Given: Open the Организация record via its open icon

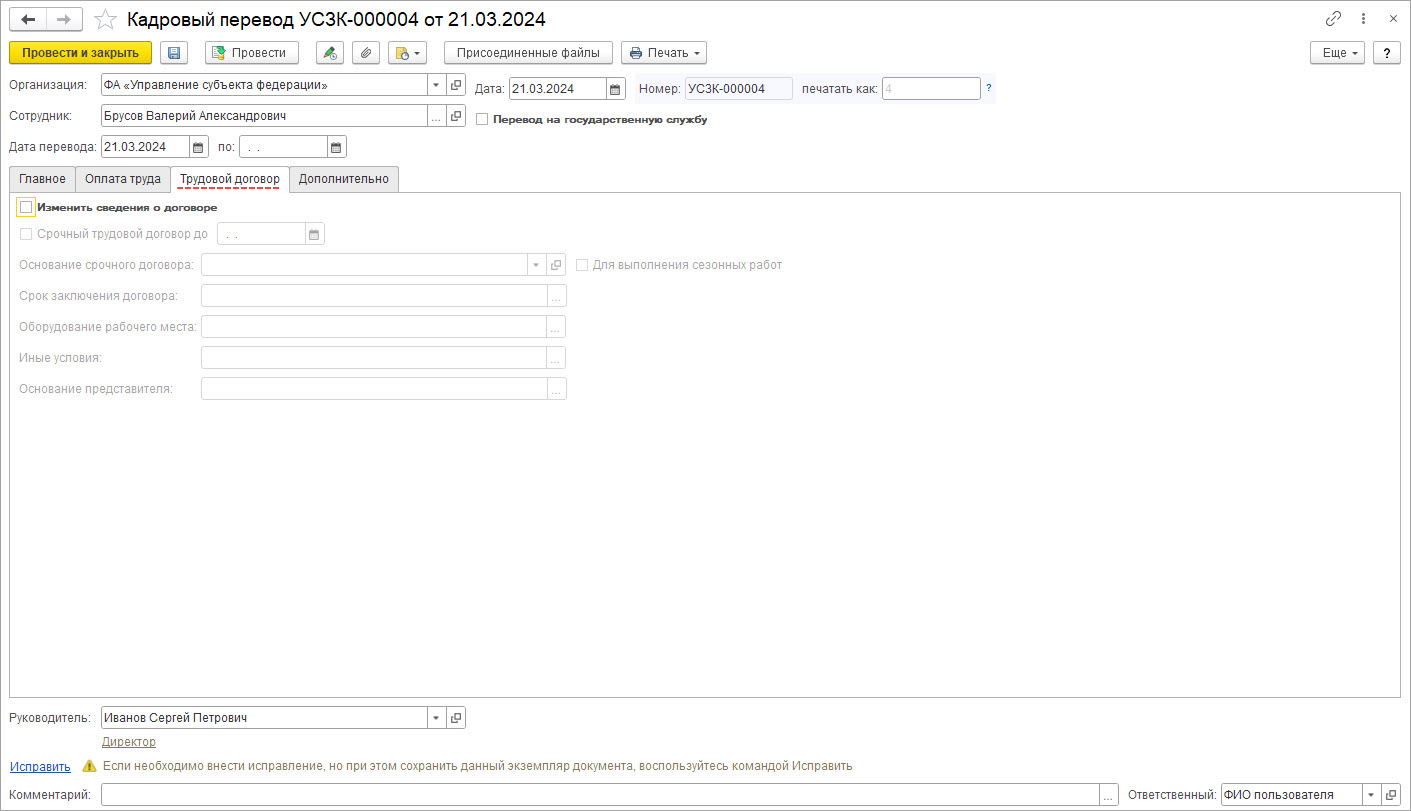Looking at the screenshot, I should [455, 85].
